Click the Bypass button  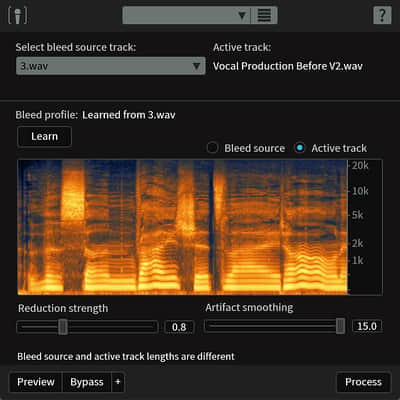pyautogui.click(x=87, y=382)
